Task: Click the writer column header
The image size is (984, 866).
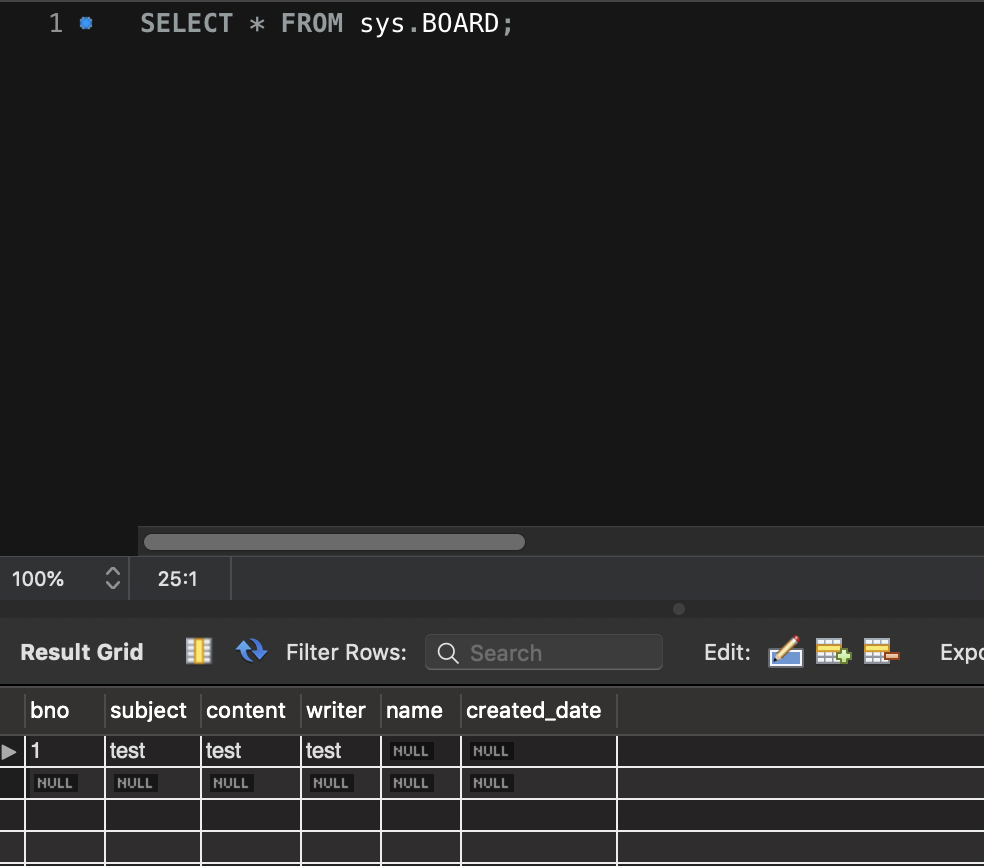Action: (x=341, y=710)
